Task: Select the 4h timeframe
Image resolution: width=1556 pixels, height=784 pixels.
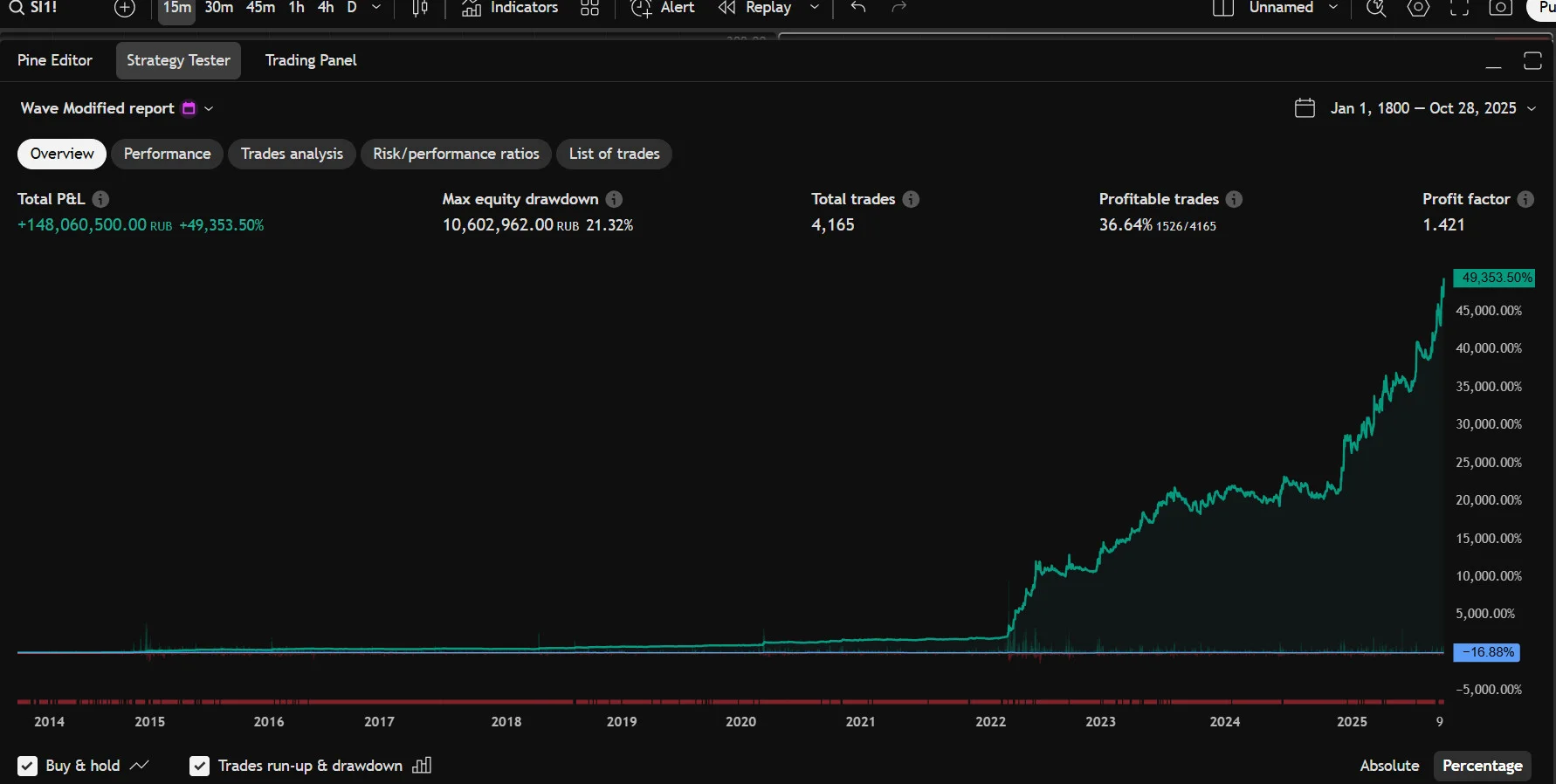Action: tap(326, 8)
